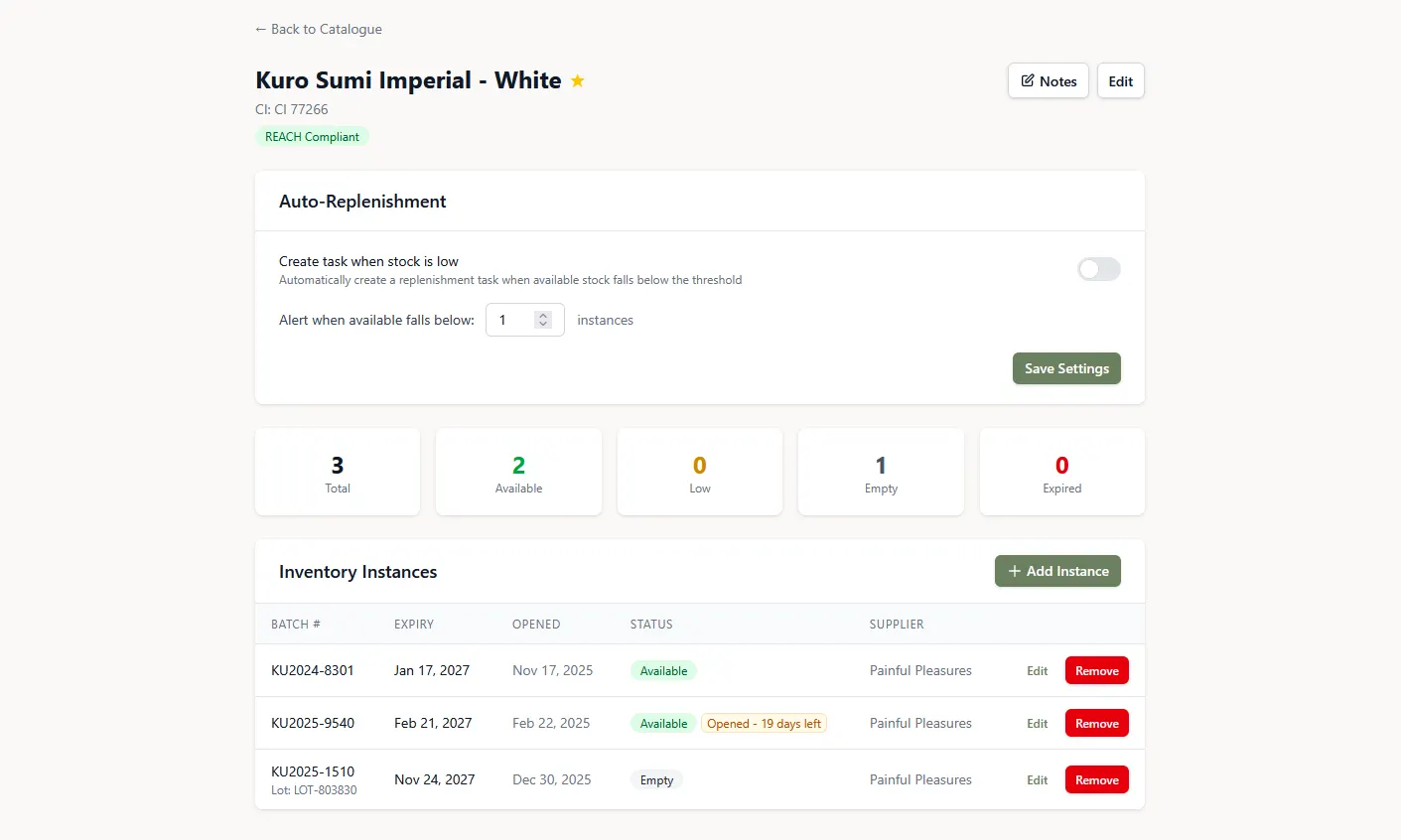
Task: Click the Empty count card
Action: coord(881,473)
